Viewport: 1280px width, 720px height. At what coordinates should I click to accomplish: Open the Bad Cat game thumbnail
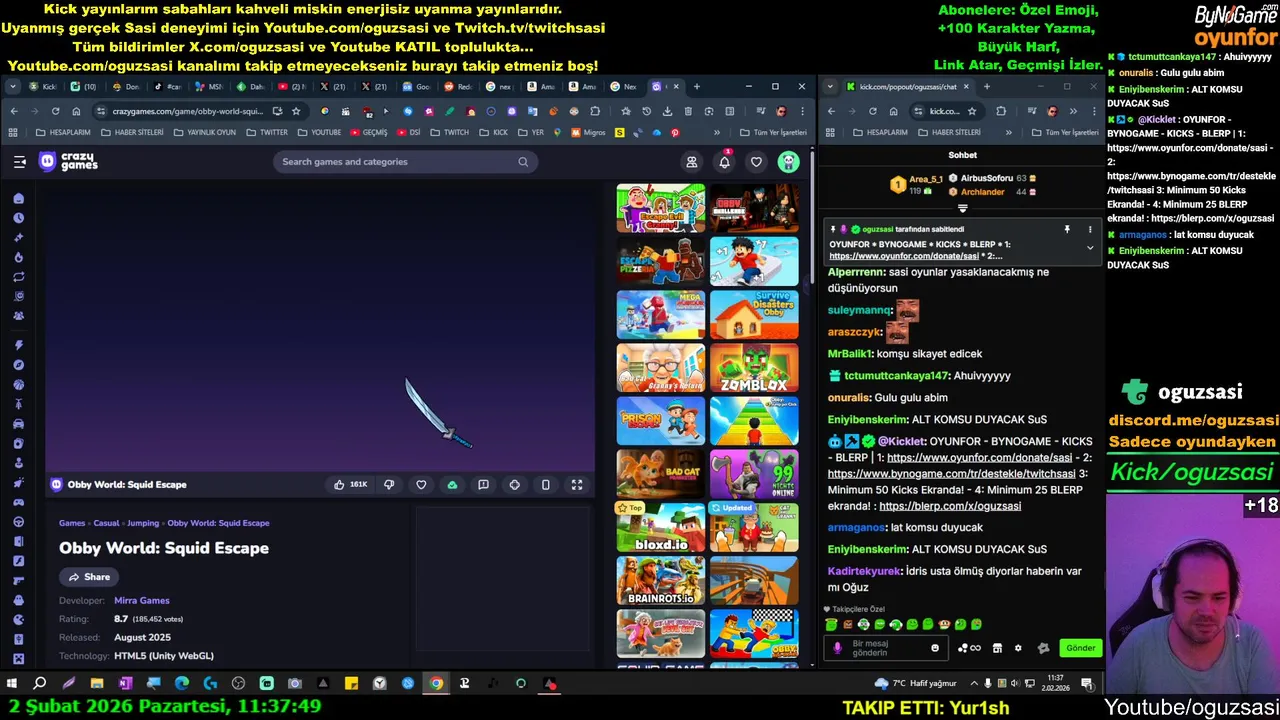tap(660, 474)
